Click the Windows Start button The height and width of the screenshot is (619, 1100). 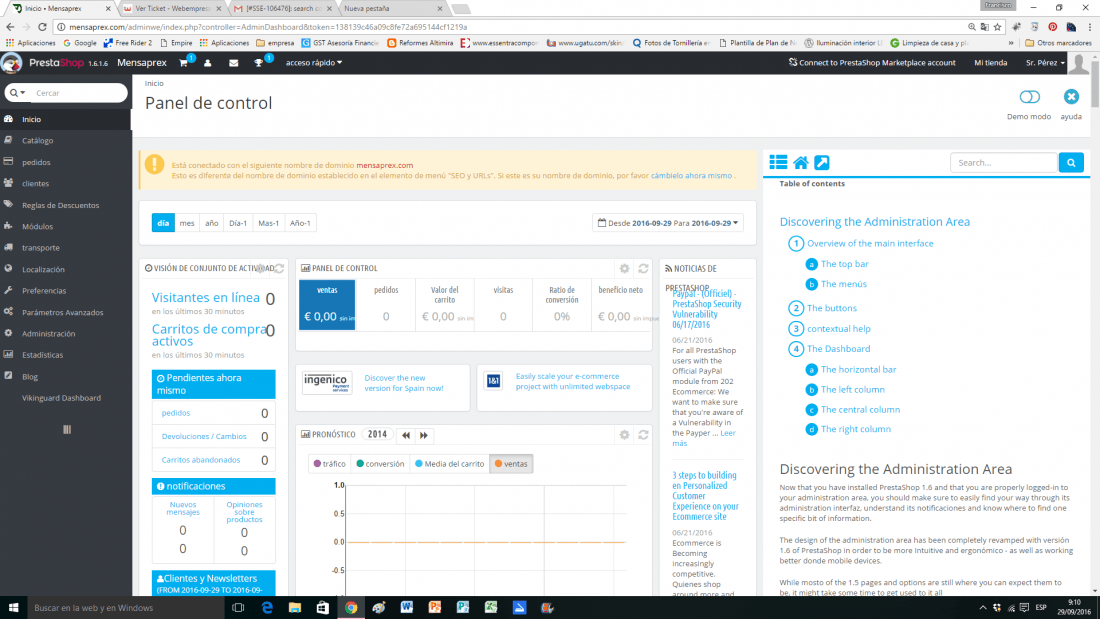[13, 608]
